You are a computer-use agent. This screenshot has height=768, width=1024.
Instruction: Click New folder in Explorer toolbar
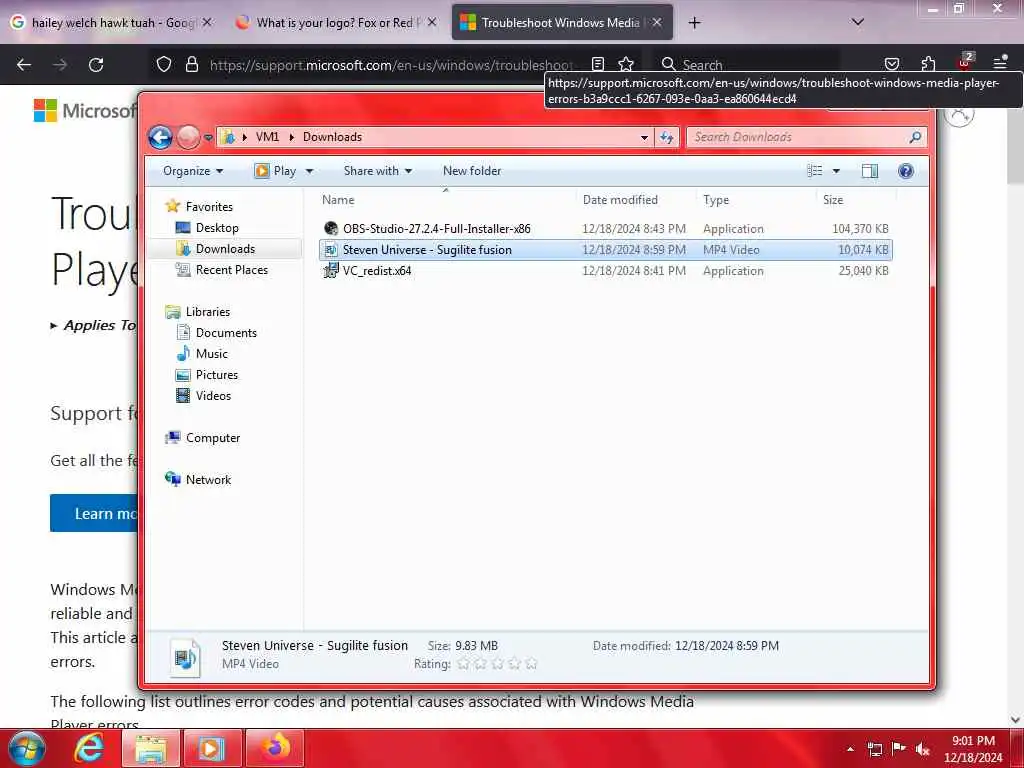pos(472,171)
